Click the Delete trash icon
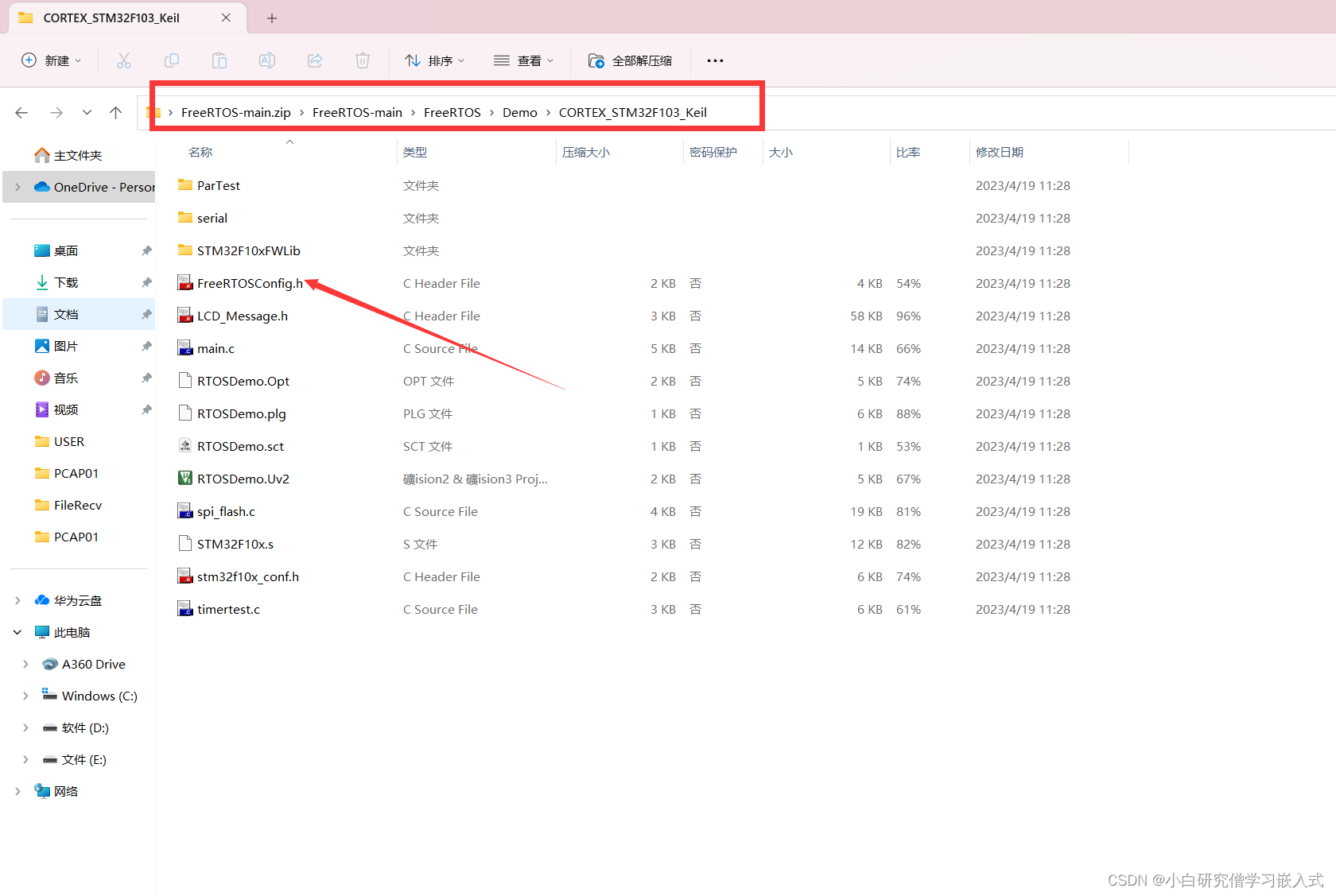This screenshot has height=896, width=1336. [x=363, y=60]
